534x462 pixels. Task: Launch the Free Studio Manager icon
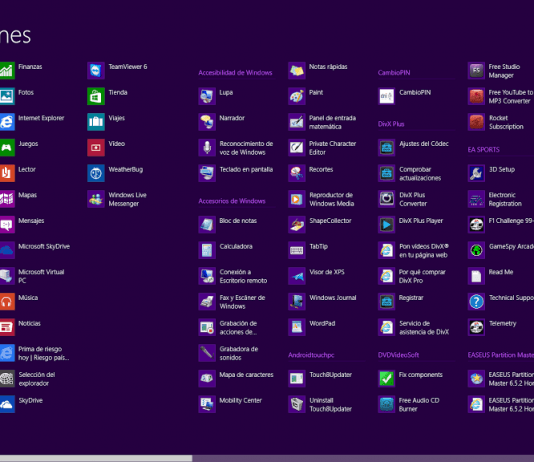tap(476, 71)
